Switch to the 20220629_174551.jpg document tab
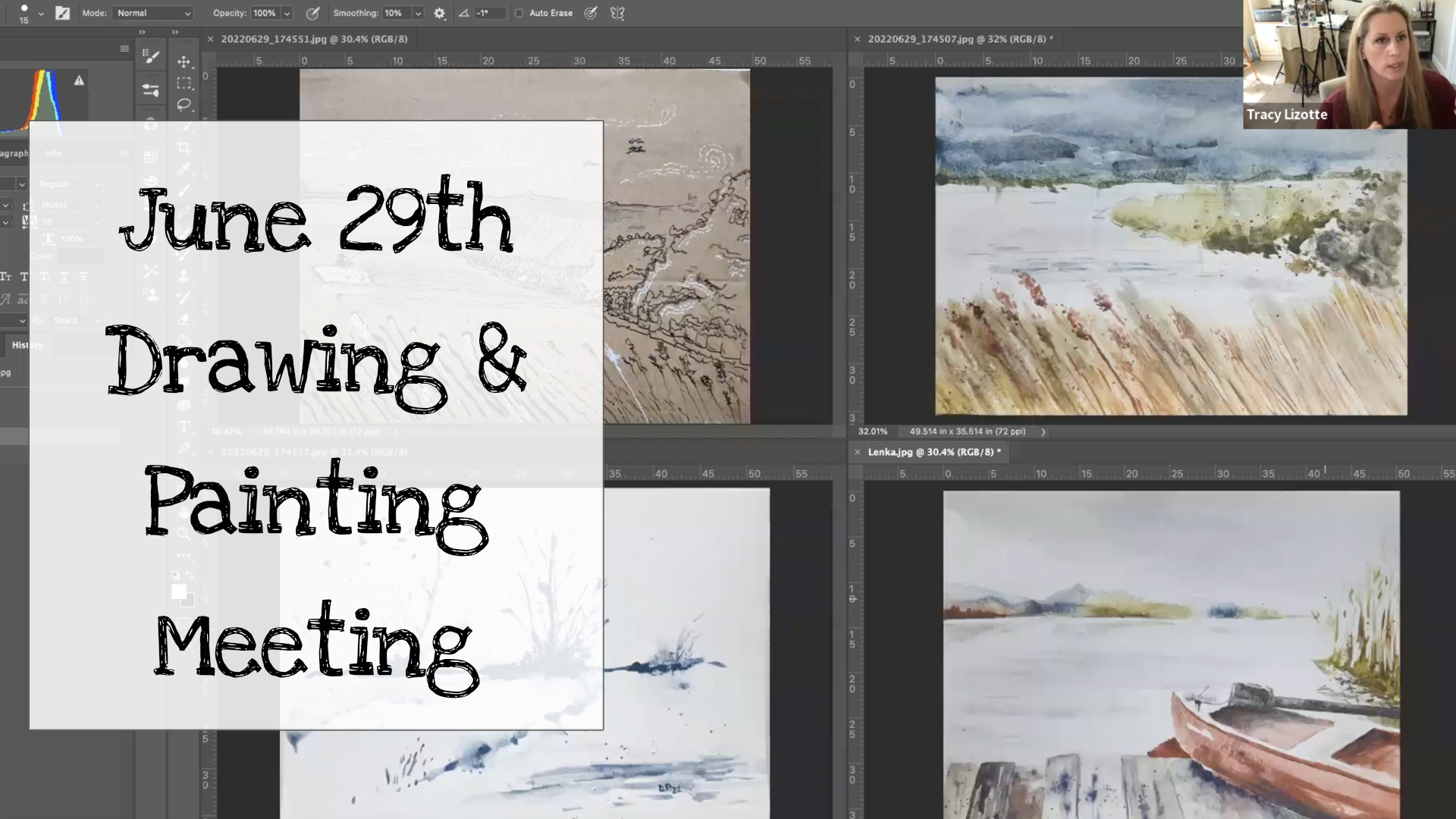 coord(314,39)
